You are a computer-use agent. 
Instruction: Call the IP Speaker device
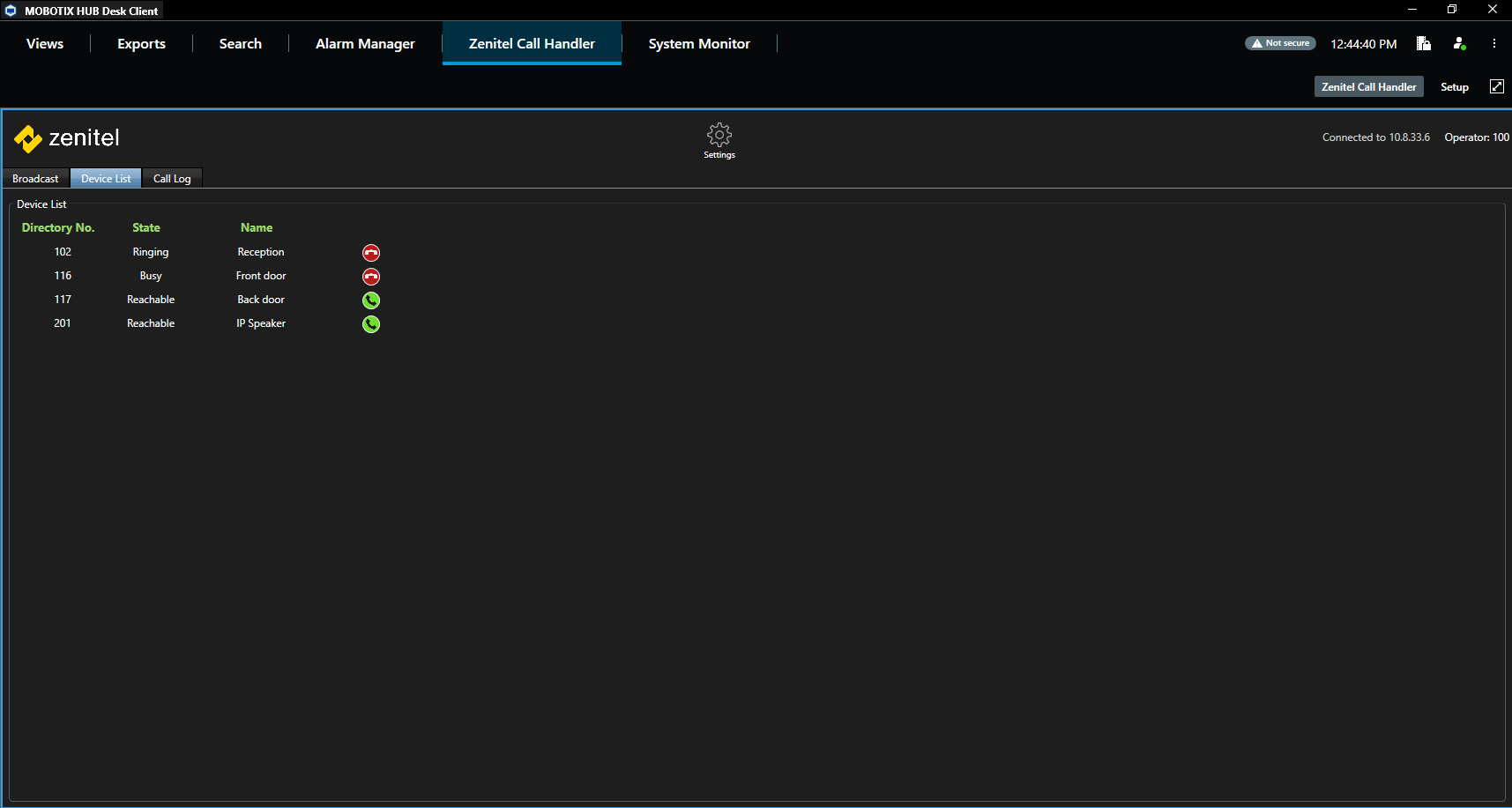371,324
